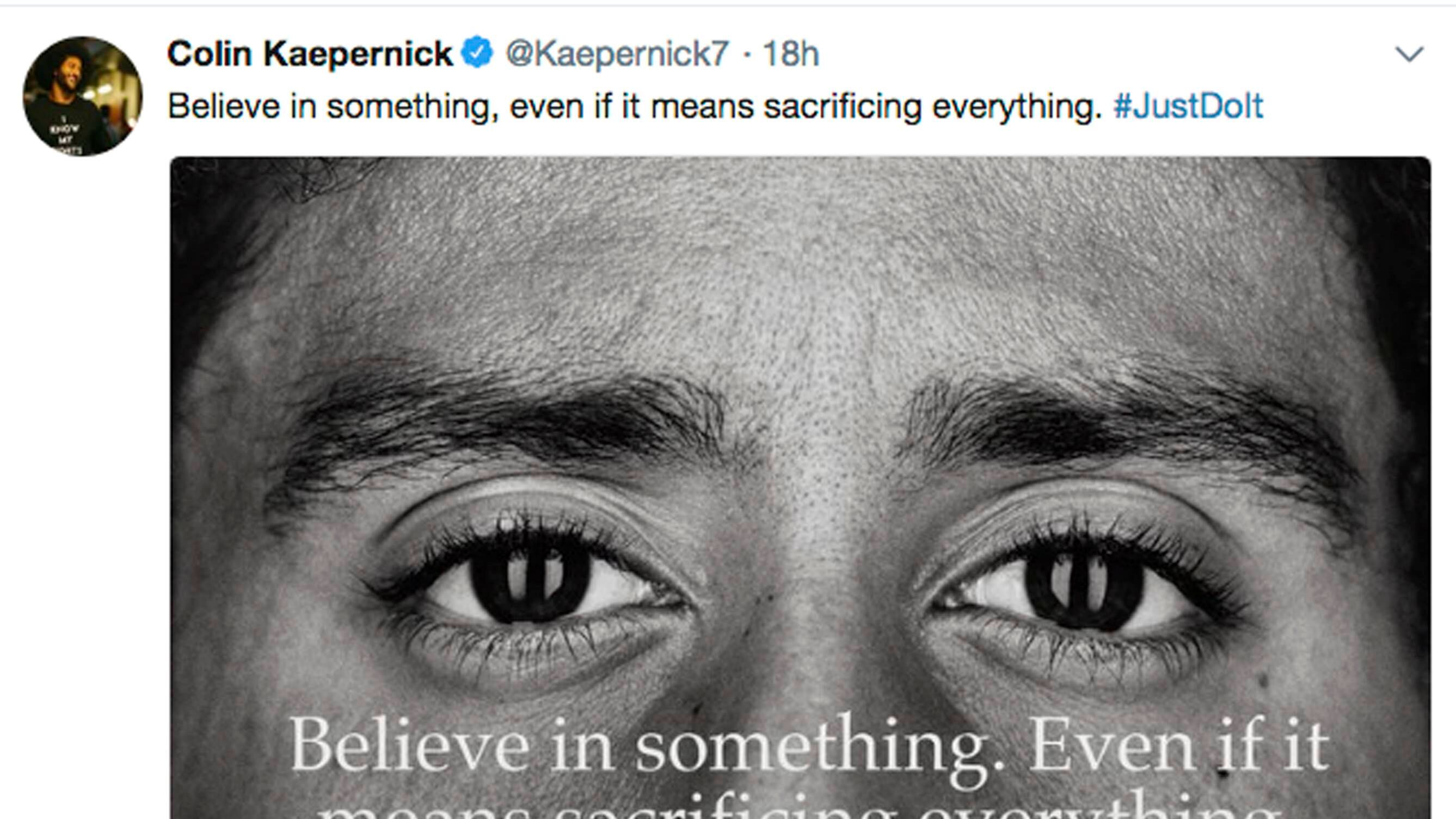
Task: Open Colin Kaepernick's round profile avatar
Action: point(83,96)
